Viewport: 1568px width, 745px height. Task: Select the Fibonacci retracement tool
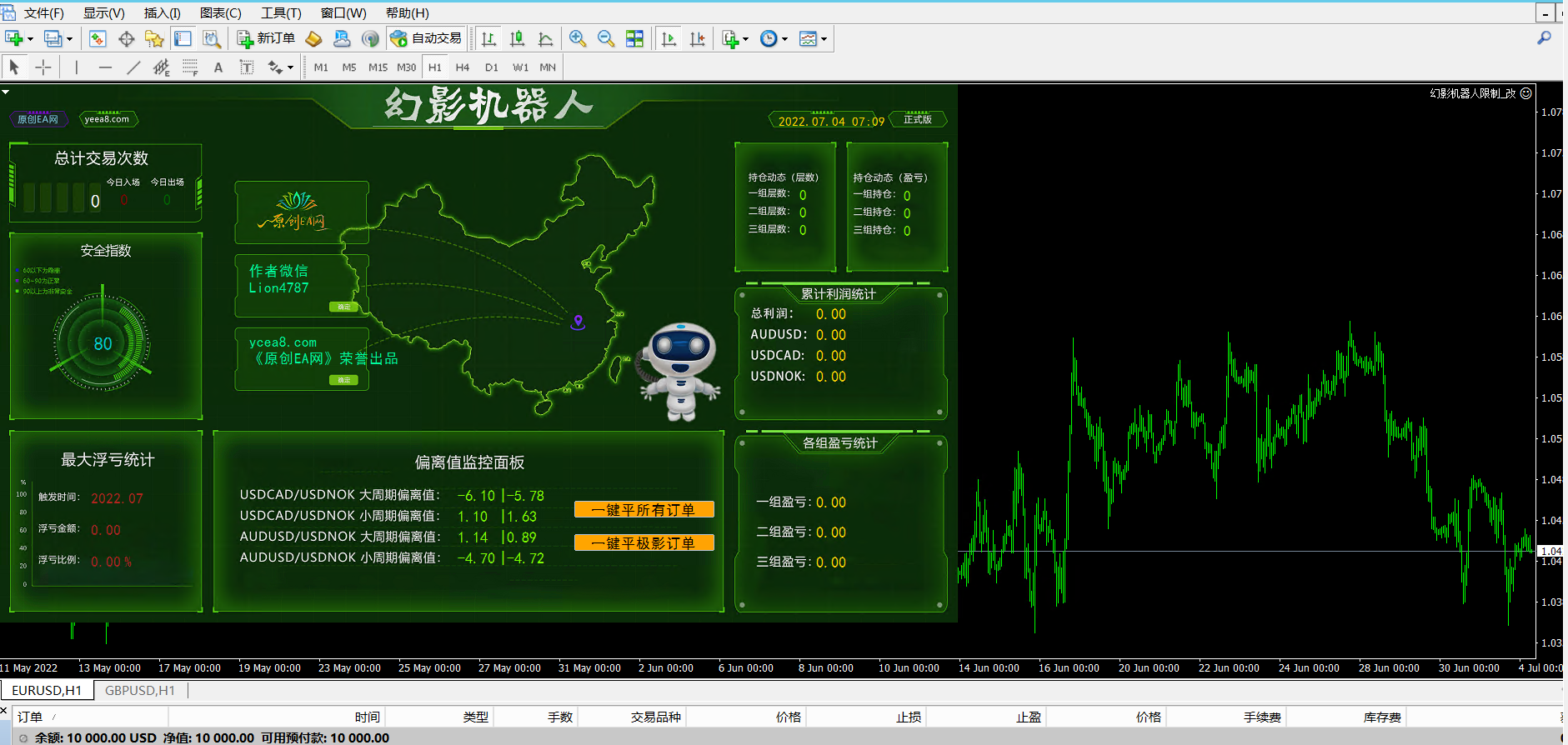[190, 67]
